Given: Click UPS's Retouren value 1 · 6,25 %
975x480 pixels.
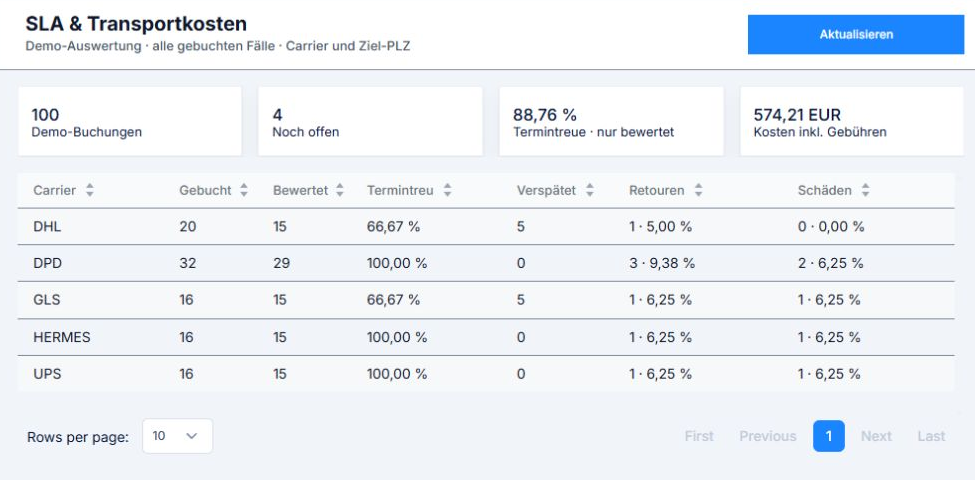Looking at the screenshot, I should point(660,374).
